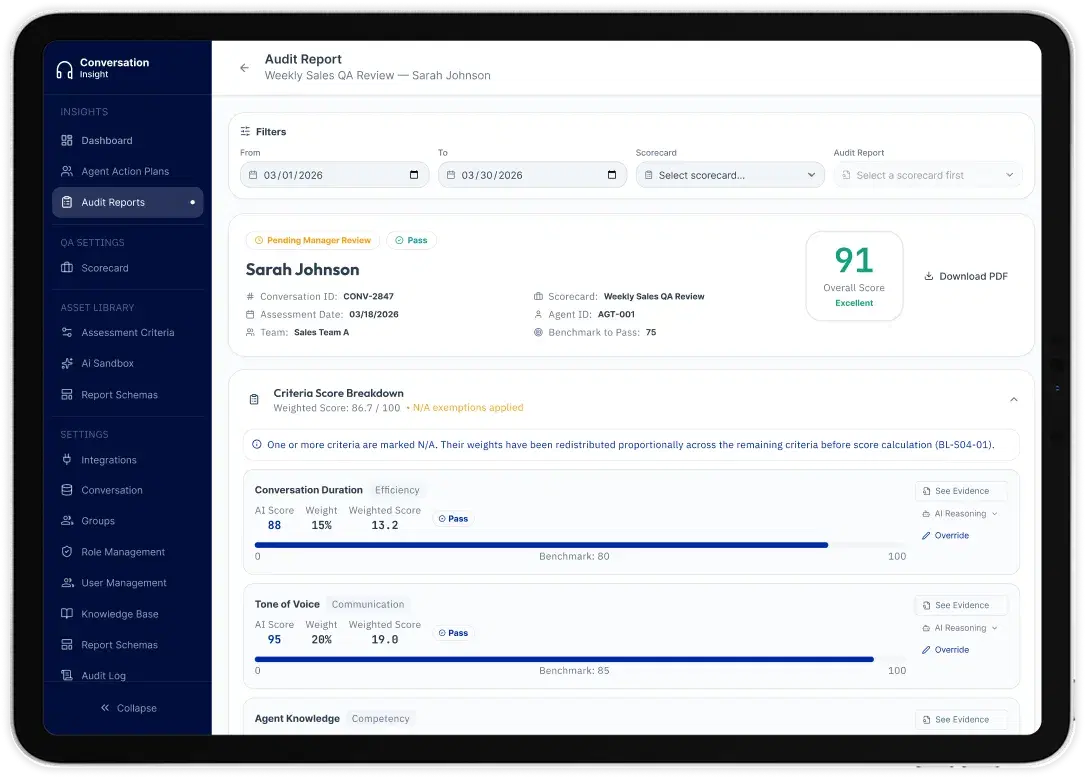This screenshot has width=1086, height=778.
Task: Click Override pencil icon for Conversation Duration
Action: point(926,536)
